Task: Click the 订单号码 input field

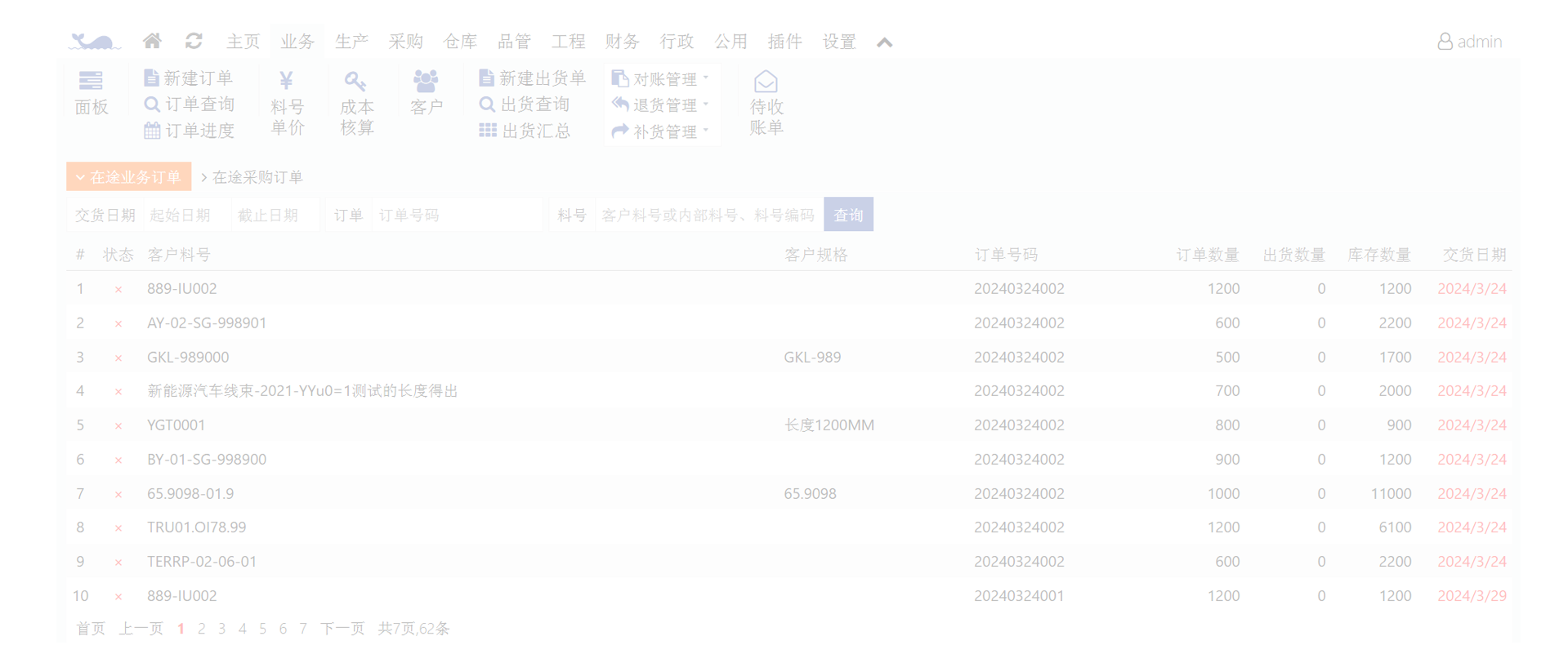Action: [456, 216]
